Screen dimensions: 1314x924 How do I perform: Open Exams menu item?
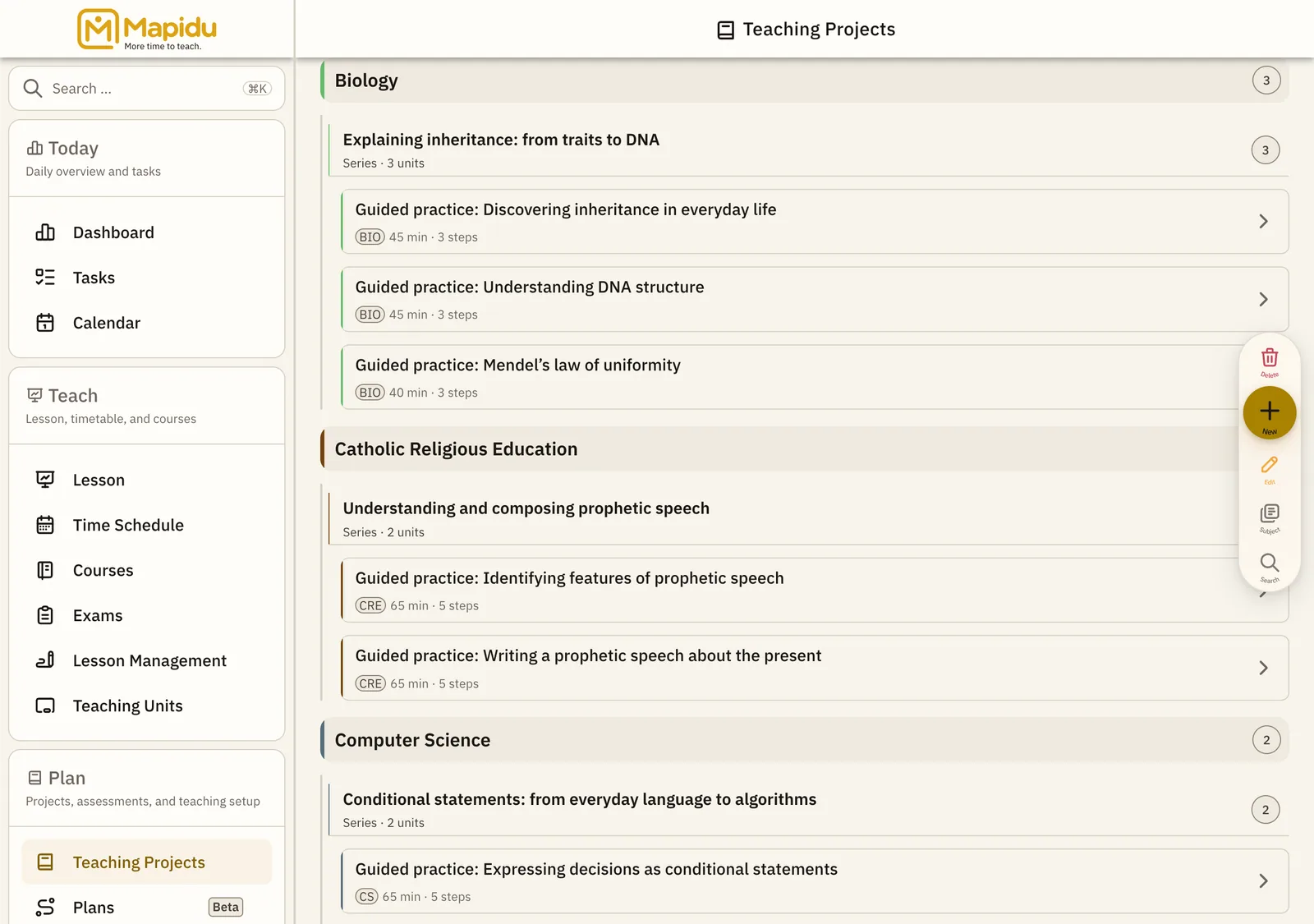pos(147,615)
